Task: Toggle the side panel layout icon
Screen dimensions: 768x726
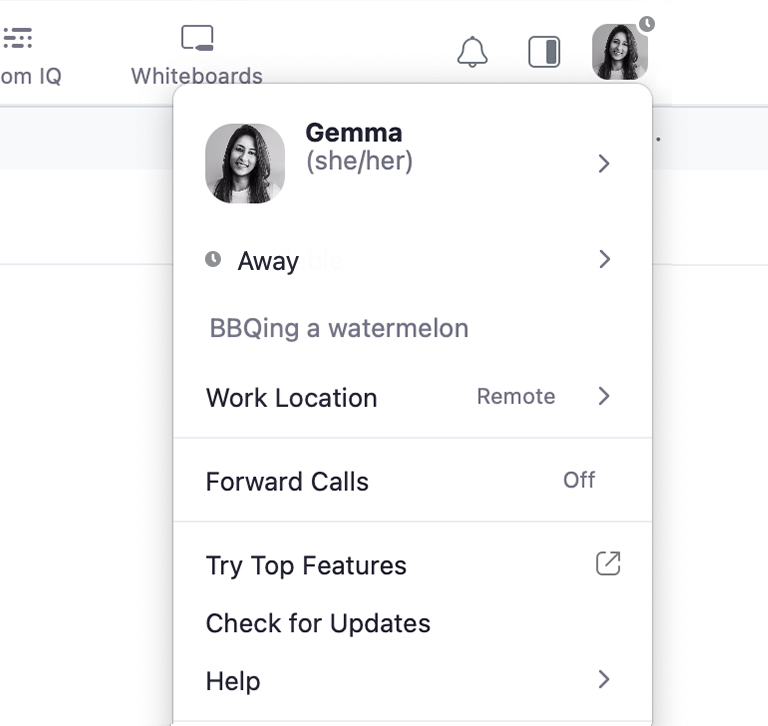Action: coord(544,51)
